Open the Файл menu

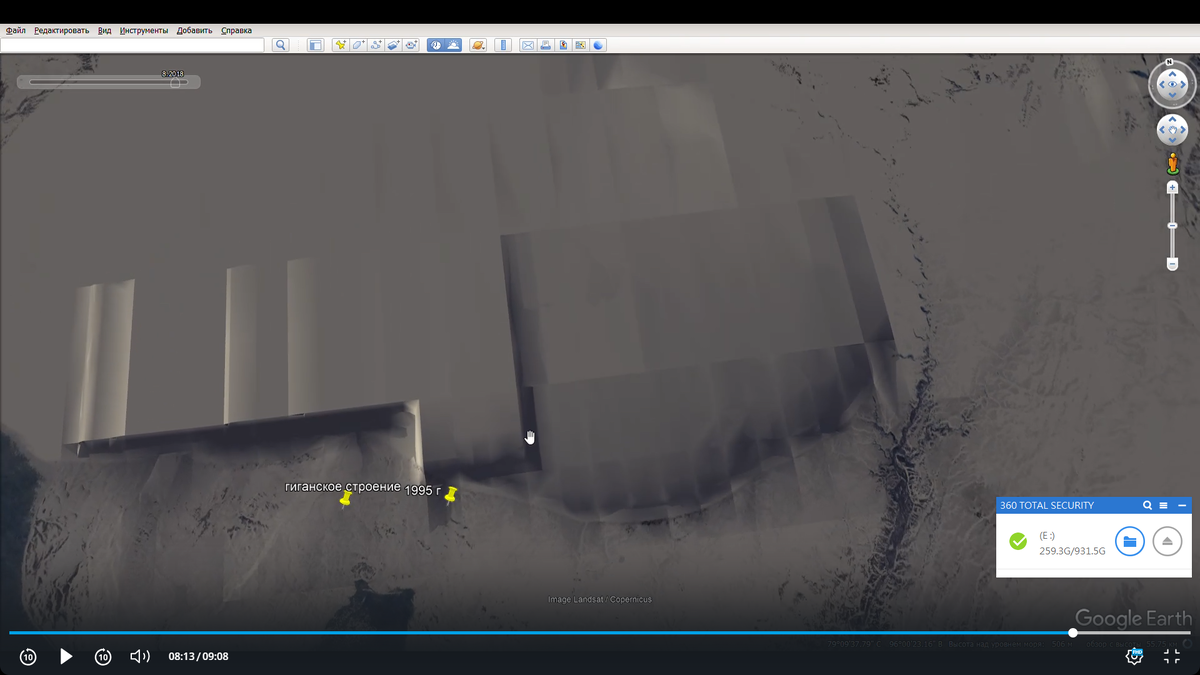click(x=15, y=30)
